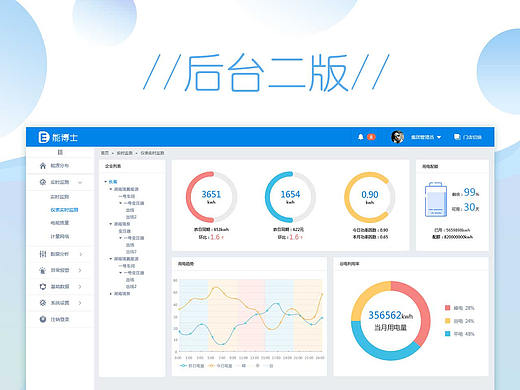Open notifications via the bell icon
Viewport: 520px width, 390px height.
pos(360,137)
